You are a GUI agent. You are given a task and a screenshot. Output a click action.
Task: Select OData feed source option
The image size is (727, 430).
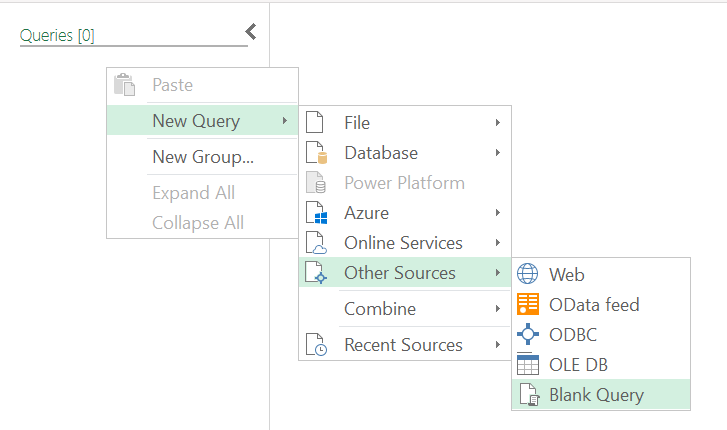point(601,304)
